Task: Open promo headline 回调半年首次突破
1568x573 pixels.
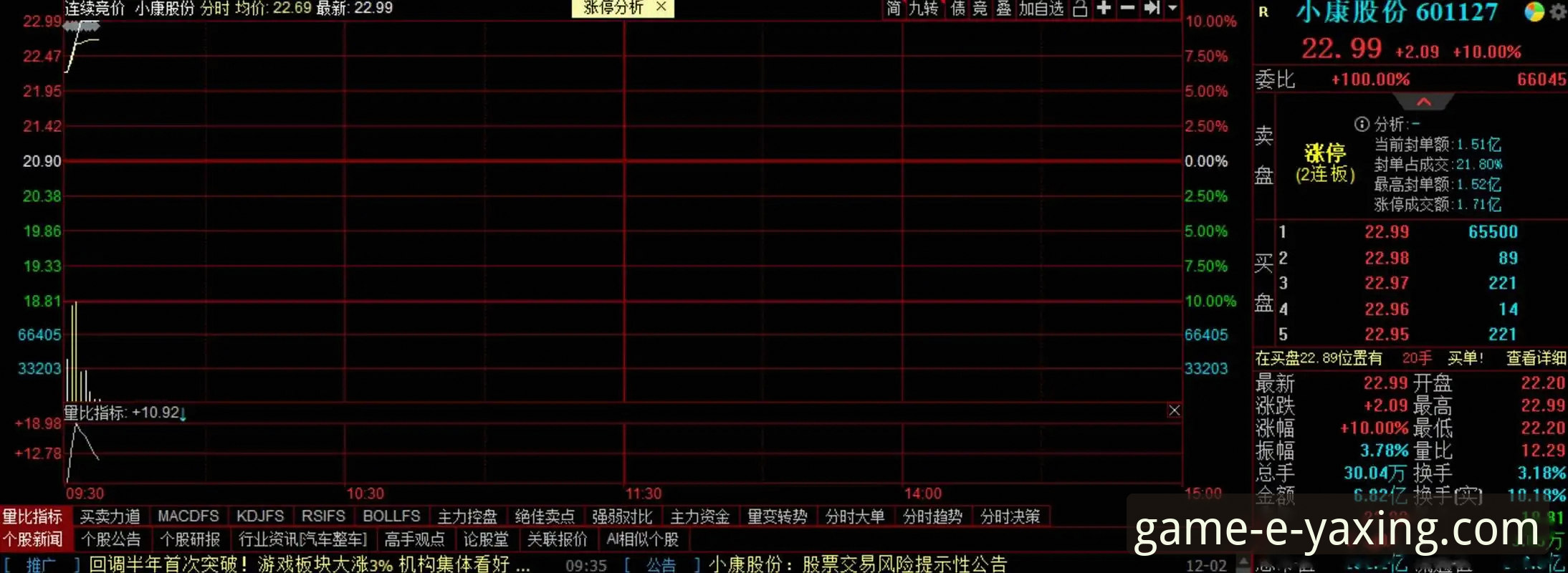Action: click(310, 564)
